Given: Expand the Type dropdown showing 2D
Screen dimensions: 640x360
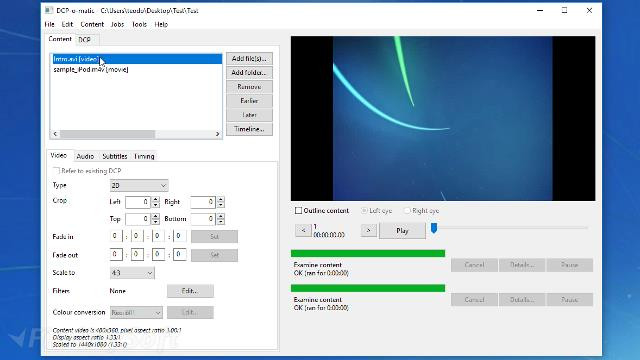Looking at the screenshot, I should (x=139, y=186).
